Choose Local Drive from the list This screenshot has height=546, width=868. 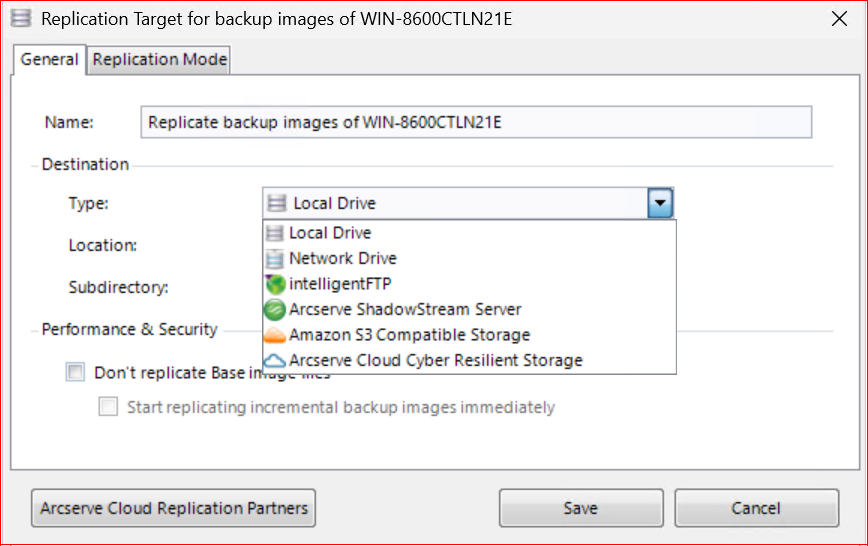coord(469,233)
